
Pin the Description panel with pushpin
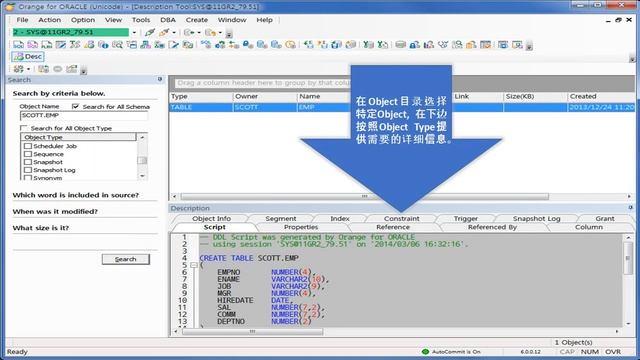click(630, 208)
